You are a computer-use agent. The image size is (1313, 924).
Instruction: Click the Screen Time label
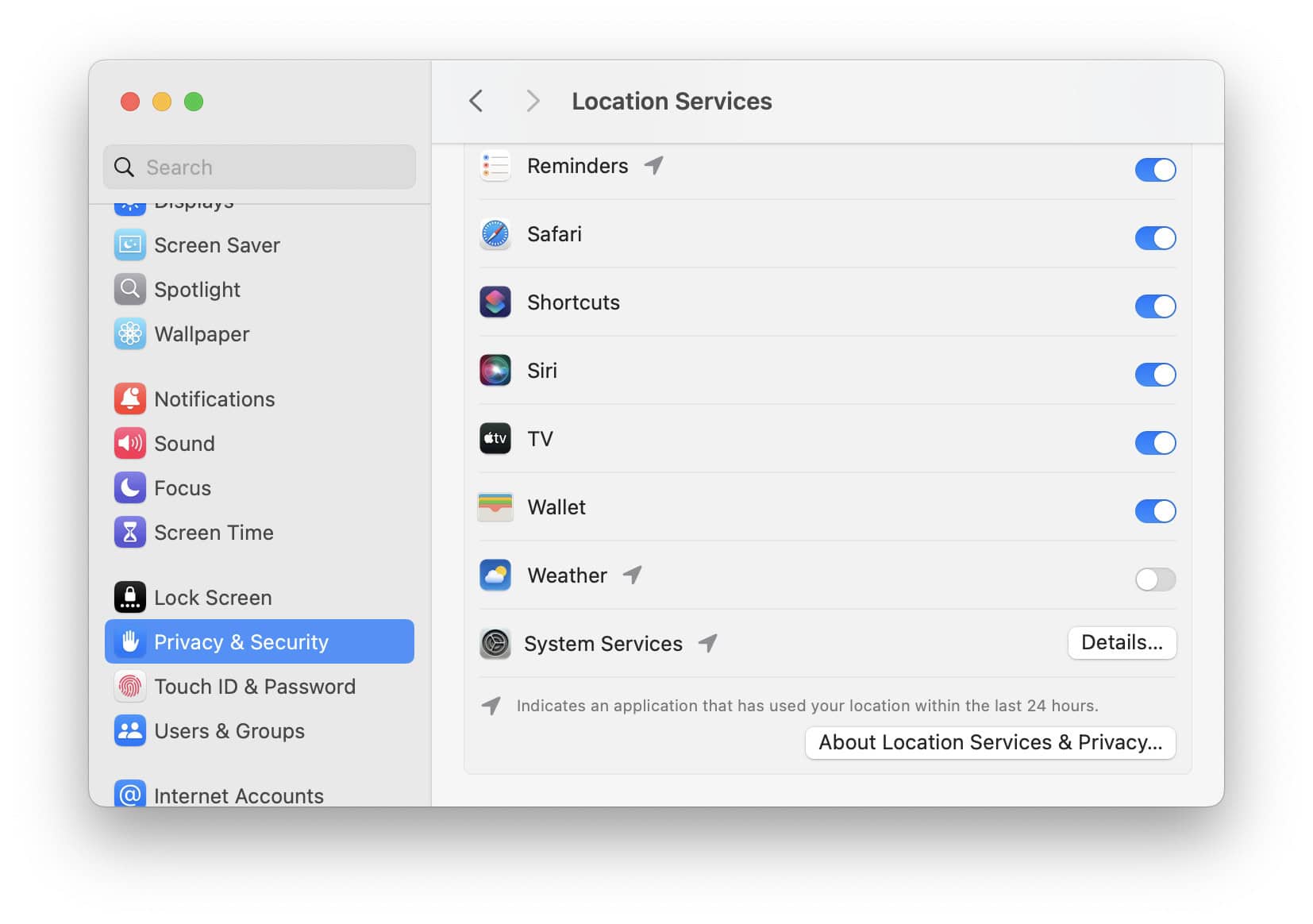tap(214, 532)
